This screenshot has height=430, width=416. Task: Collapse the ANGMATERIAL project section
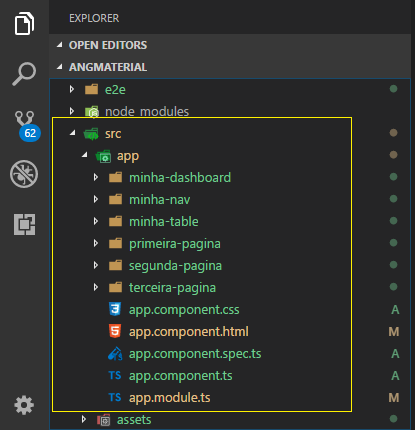click(60, 67)
